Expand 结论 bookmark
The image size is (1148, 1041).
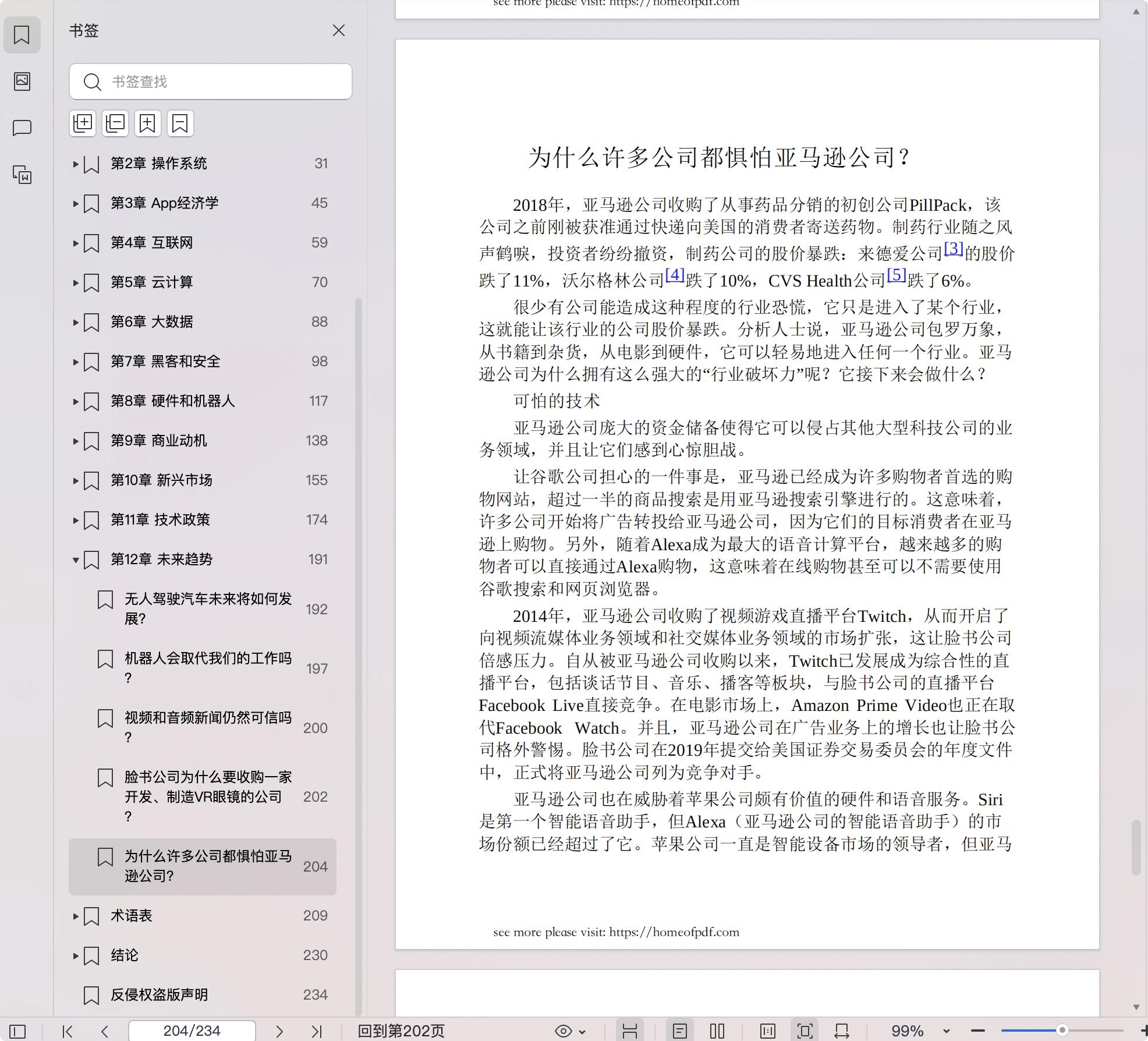pos(76,956)
